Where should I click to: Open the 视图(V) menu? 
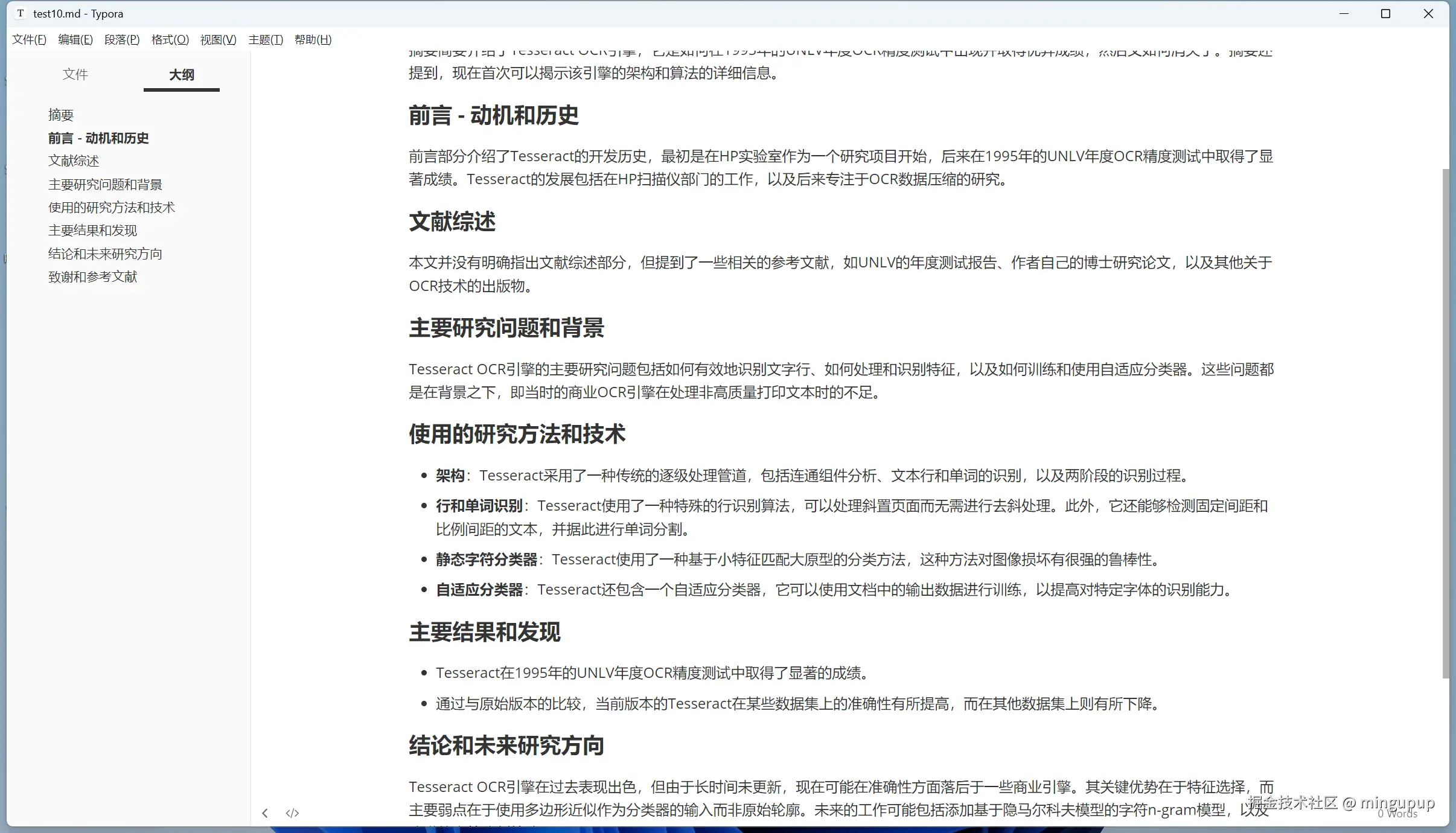(217, 39)
